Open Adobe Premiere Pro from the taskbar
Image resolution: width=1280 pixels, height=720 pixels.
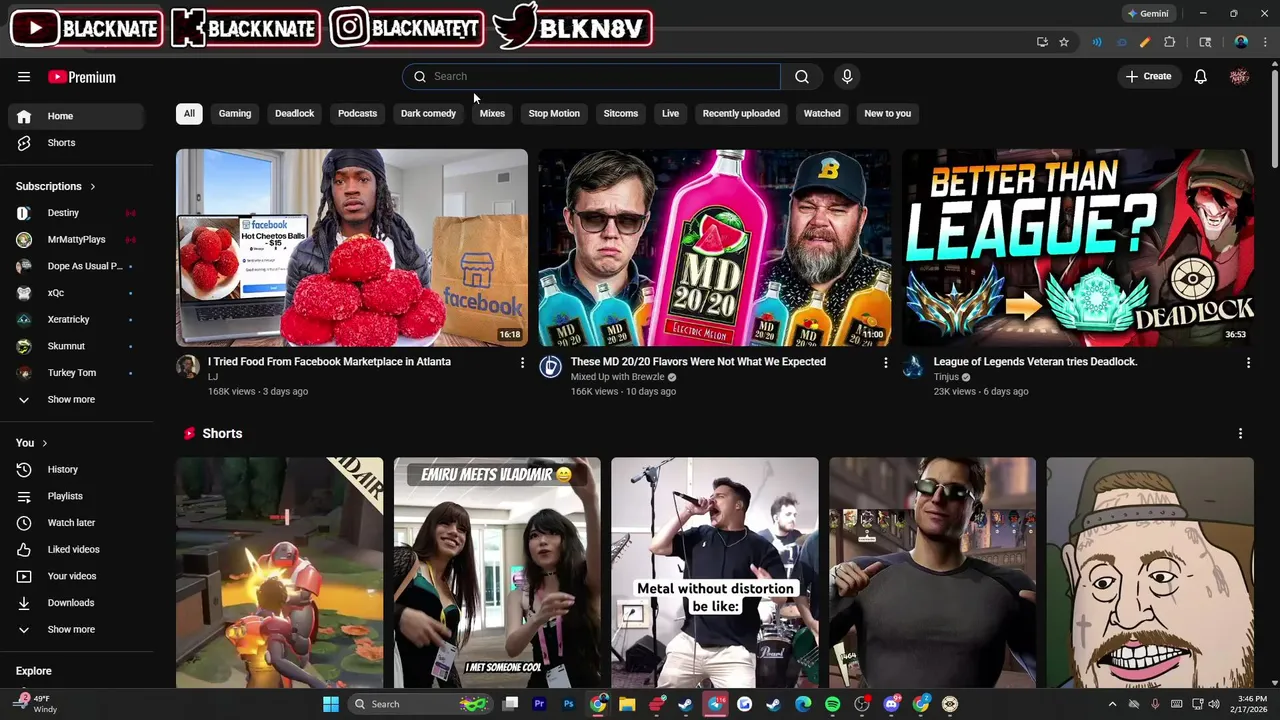tap(539, 704)
